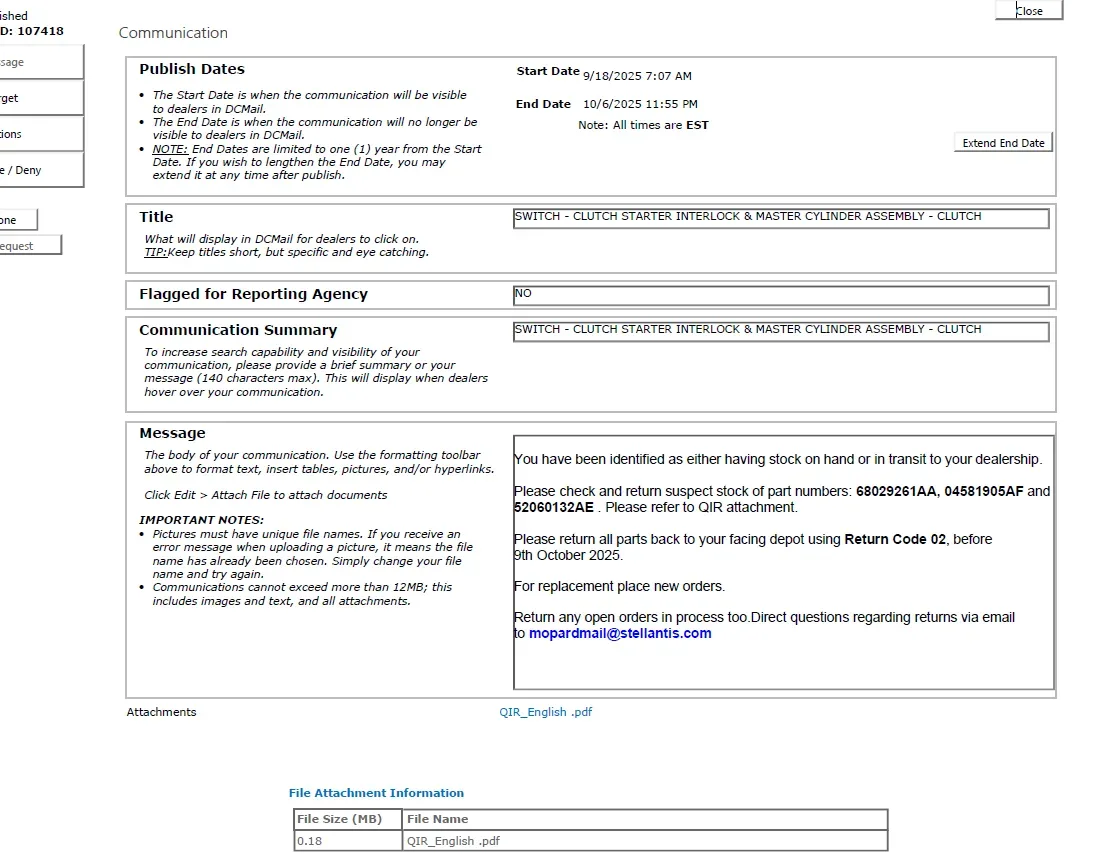Click the Communication Summary field
Screen dimensions: 1102x854
point(781,331)
